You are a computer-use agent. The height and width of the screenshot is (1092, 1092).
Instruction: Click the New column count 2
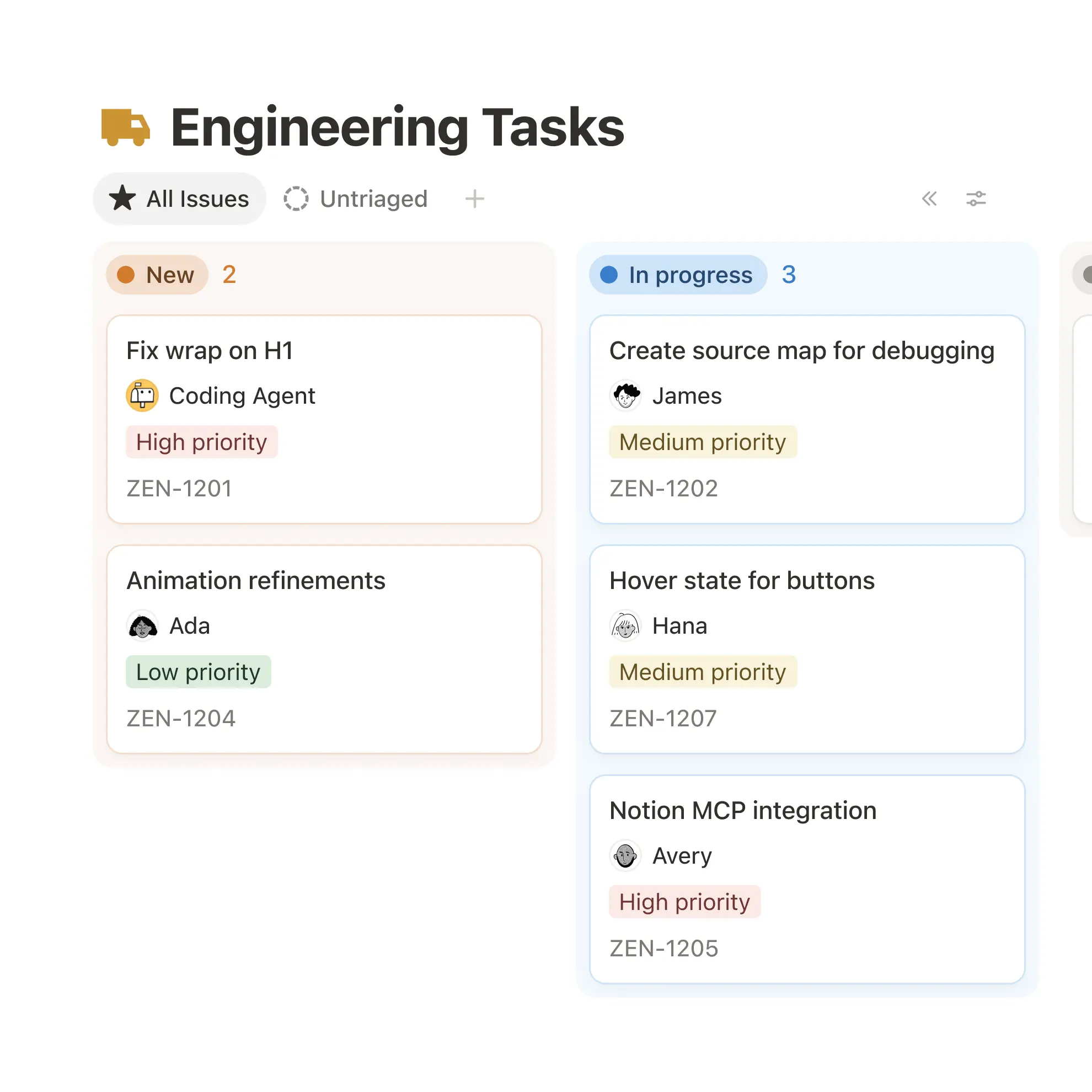click(x=229, y=275)
